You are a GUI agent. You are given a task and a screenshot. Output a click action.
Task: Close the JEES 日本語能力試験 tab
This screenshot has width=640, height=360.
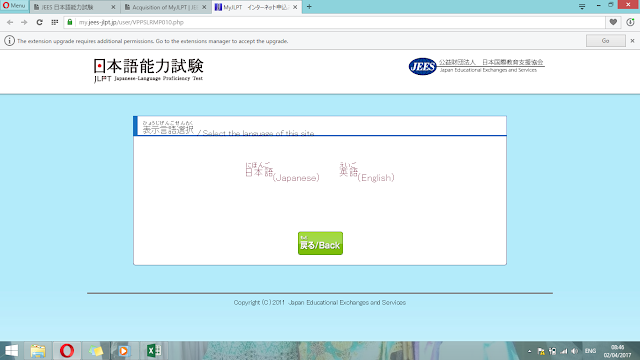(113, 7)
